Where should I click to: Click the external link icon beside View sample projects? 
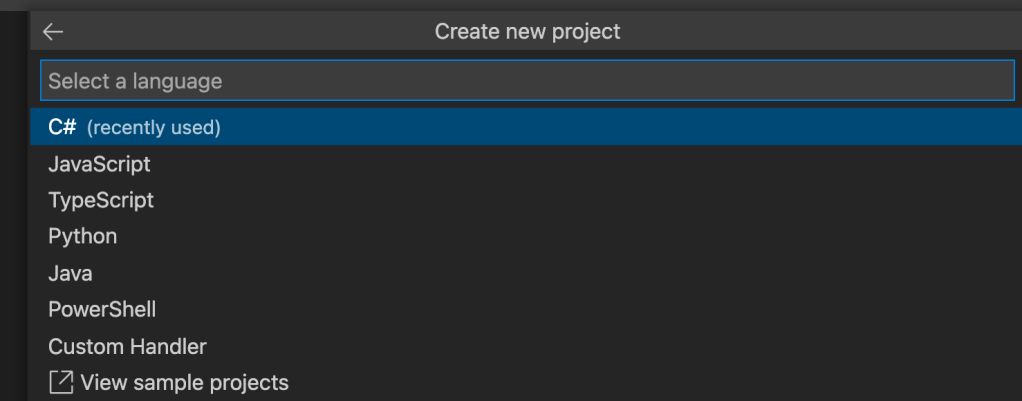(x=61, y=382)
